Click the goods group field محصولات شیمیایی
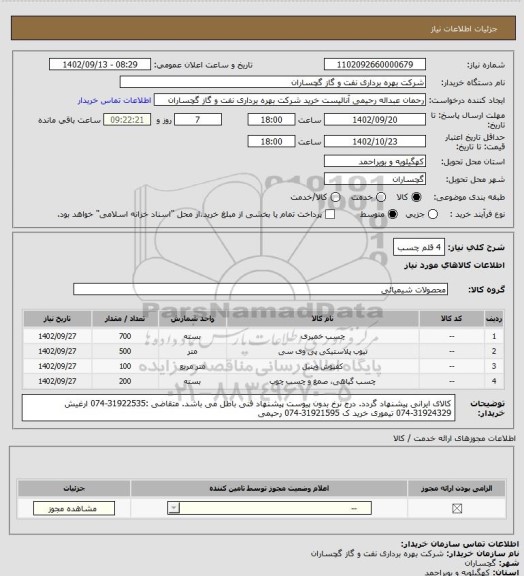This screenshot has height=576, width=524. pyautogui.click(x=260, y=289)
